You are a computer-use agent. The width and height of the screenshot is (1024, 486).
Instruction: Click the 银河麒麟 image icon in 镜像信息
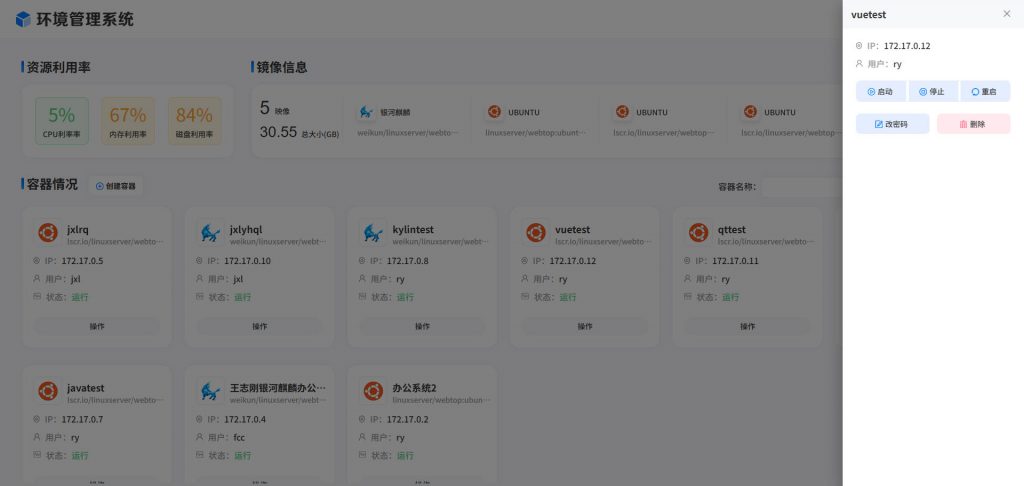coord(365,112)
